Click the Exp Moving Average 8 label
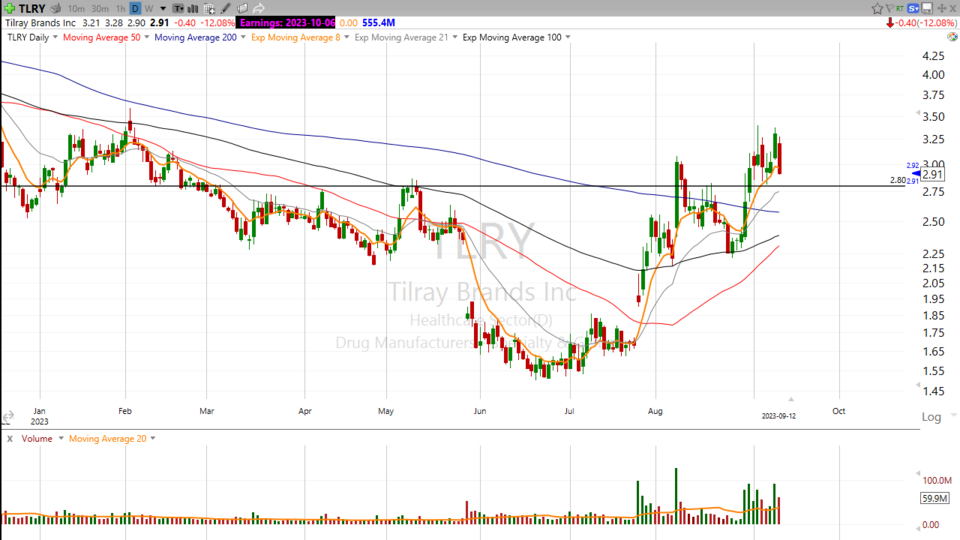Screen dimensions: 960x540 (x=296, y=37)
